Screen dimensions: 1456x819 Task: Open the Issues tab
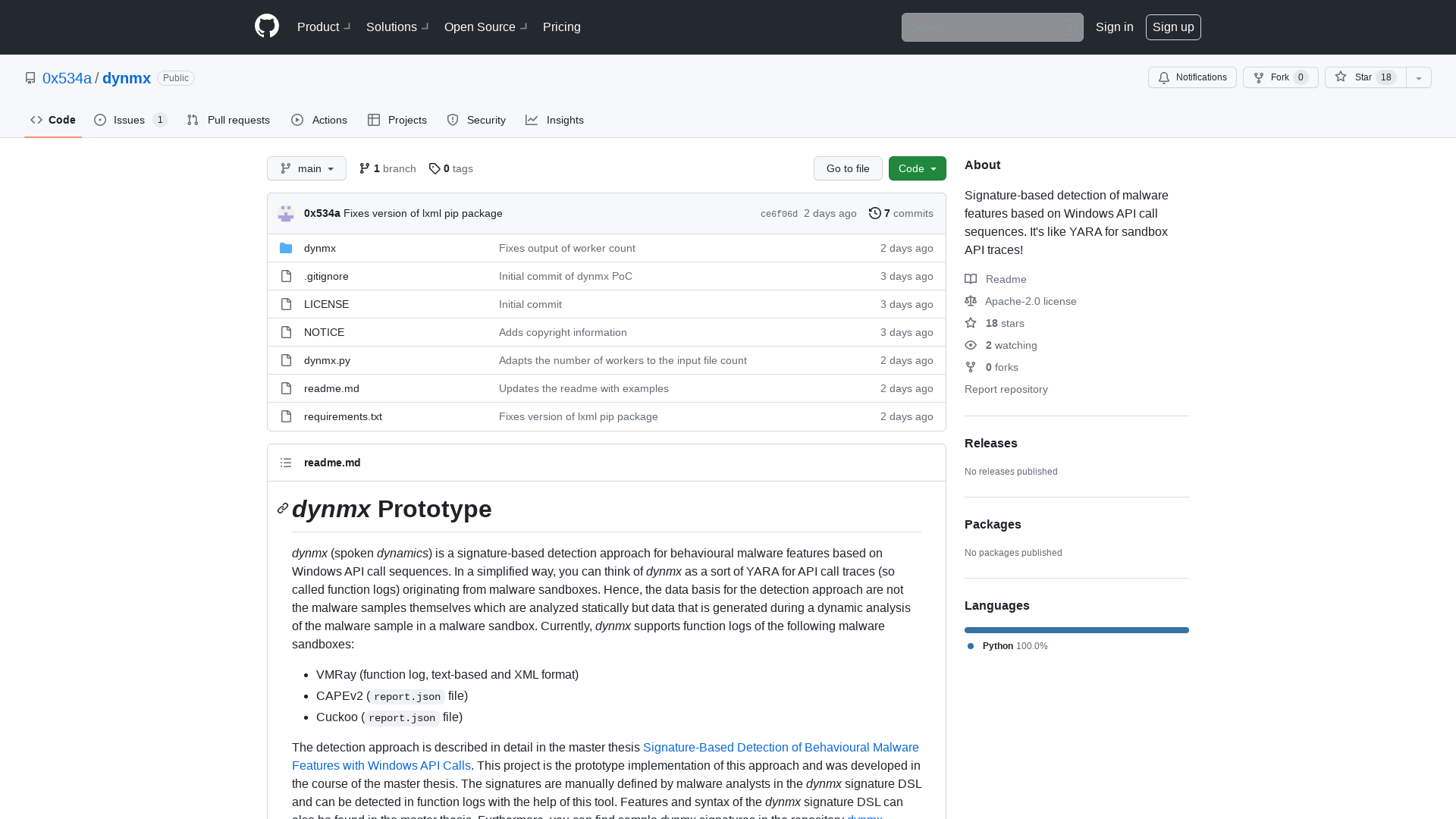(x=130, y=120)
